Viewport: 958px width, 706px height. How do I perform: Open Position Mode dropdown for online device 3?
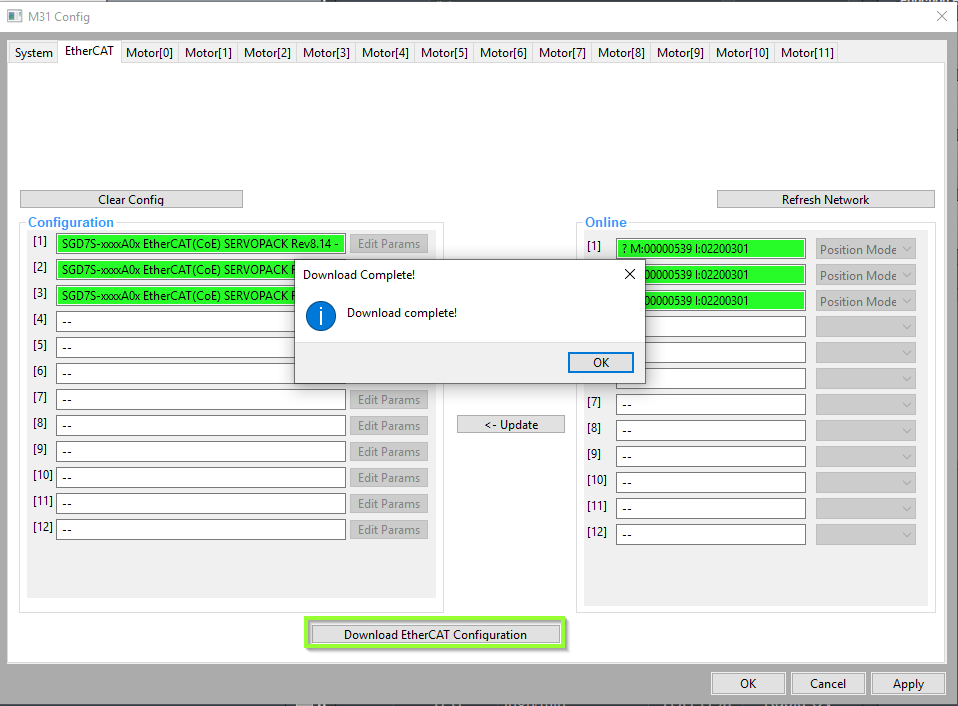[865, 302]
